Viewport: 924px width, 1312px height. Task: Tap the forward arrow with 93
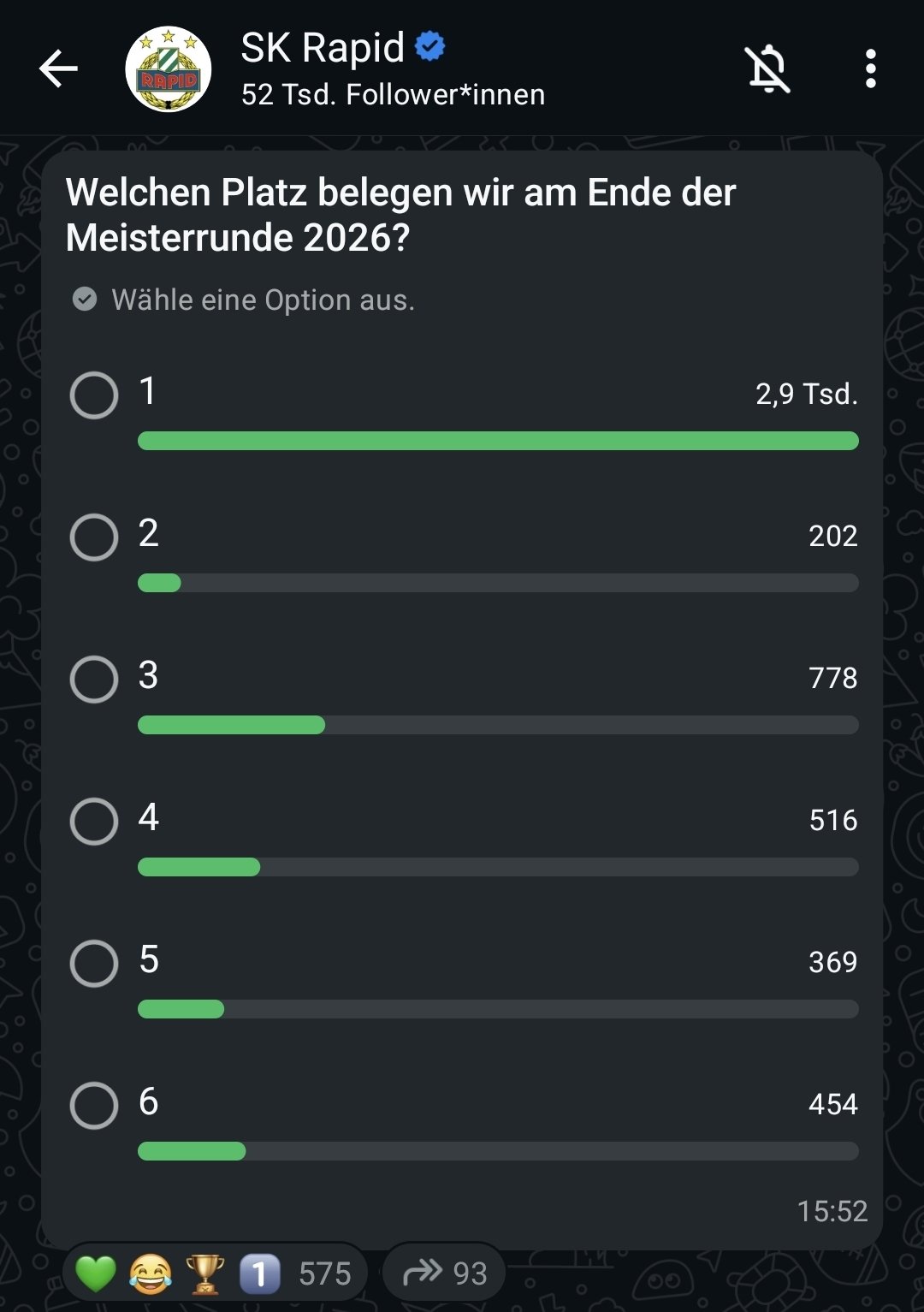click(x=444, y=1273)
